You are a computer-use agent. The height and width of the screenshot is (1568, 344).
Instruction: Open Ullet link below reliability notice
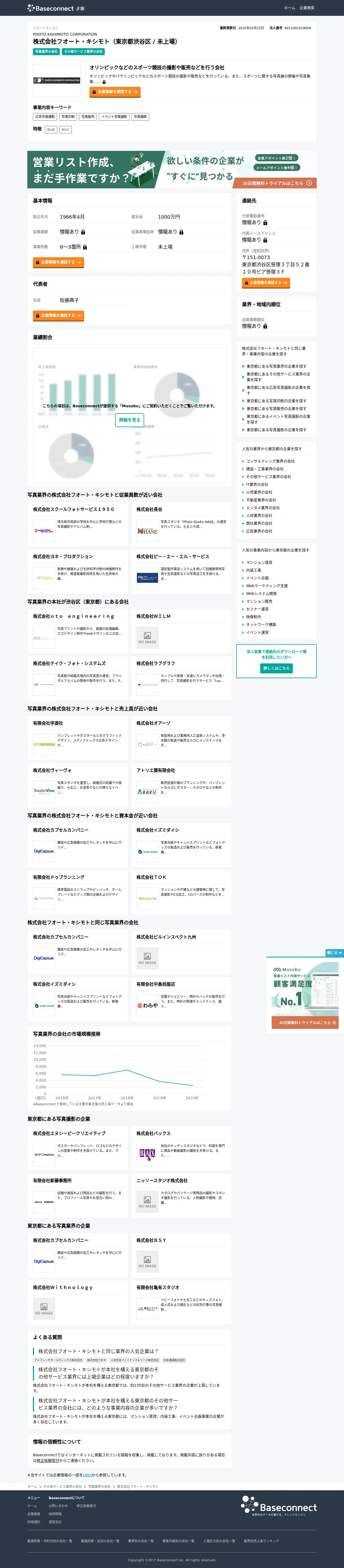coord(87,1475)
